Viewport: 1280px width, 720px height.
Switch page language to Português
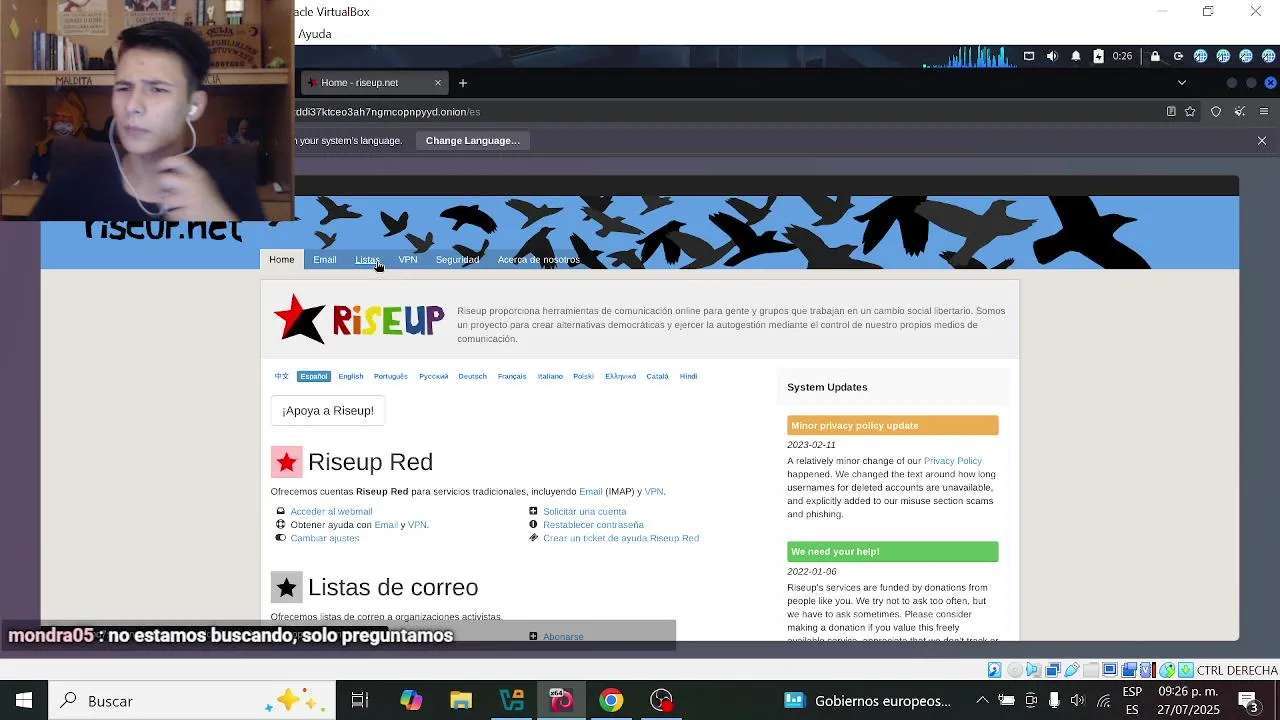click(391, 377)
